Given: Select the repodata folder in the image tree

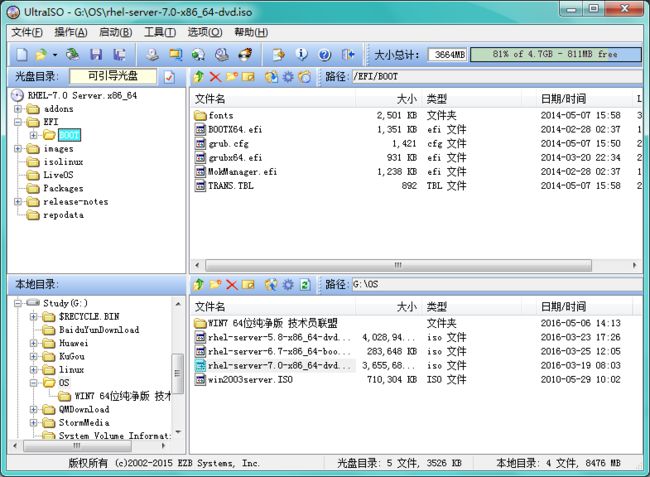Looking at the screenshot, I should click(63, 215).
